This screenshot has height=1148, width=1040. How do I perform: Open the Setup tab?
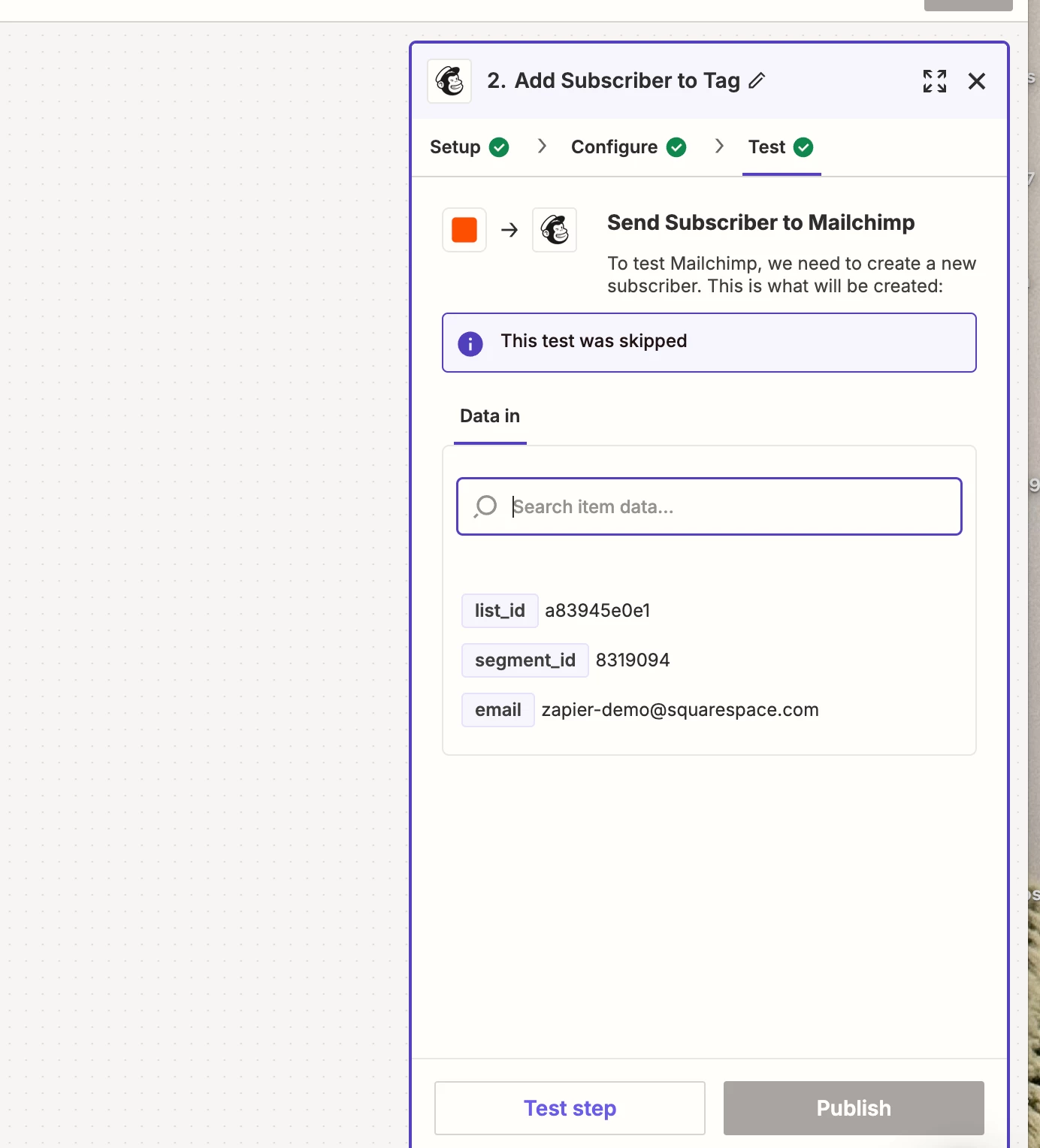(469, 147)
